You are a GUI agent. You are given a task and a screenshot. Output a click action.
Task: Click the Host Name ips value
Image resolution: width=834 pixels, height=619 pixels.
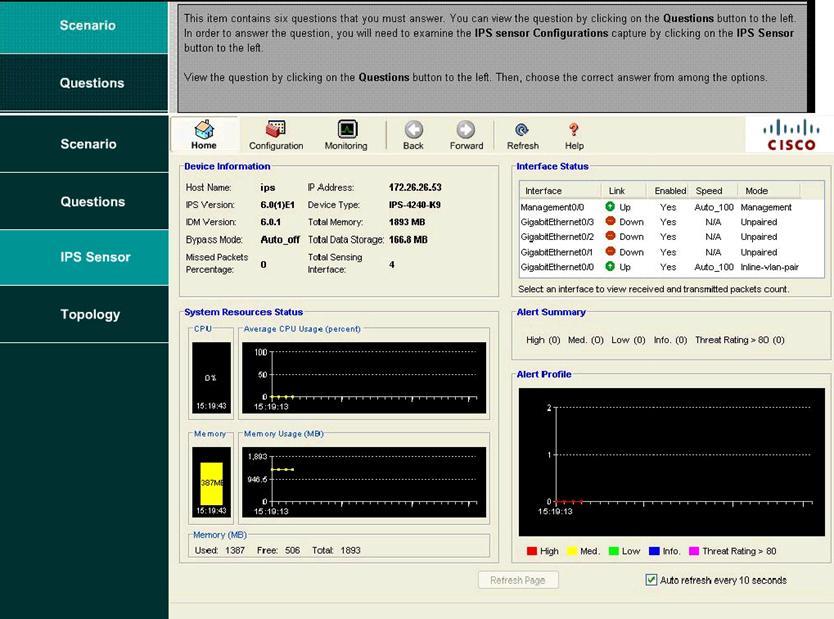click(x=268, y=188)
